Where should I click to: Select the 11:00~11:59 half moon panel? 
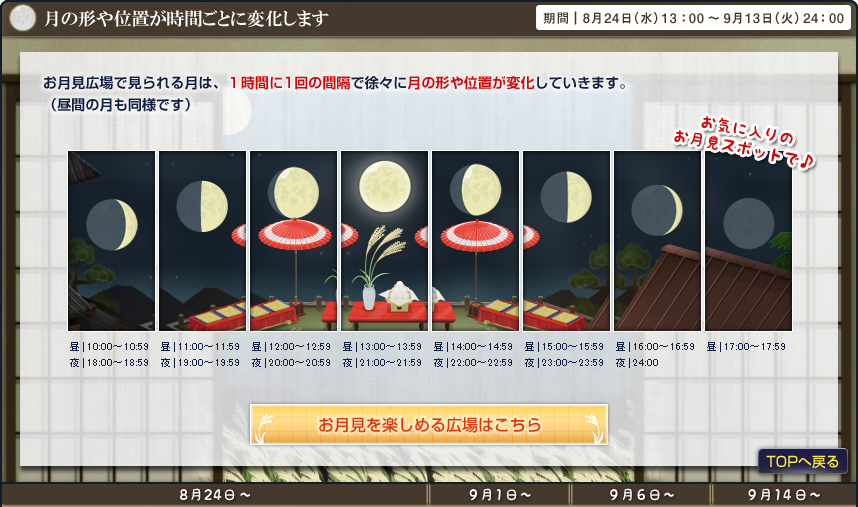pyautogui.click(x=202, y=241)
